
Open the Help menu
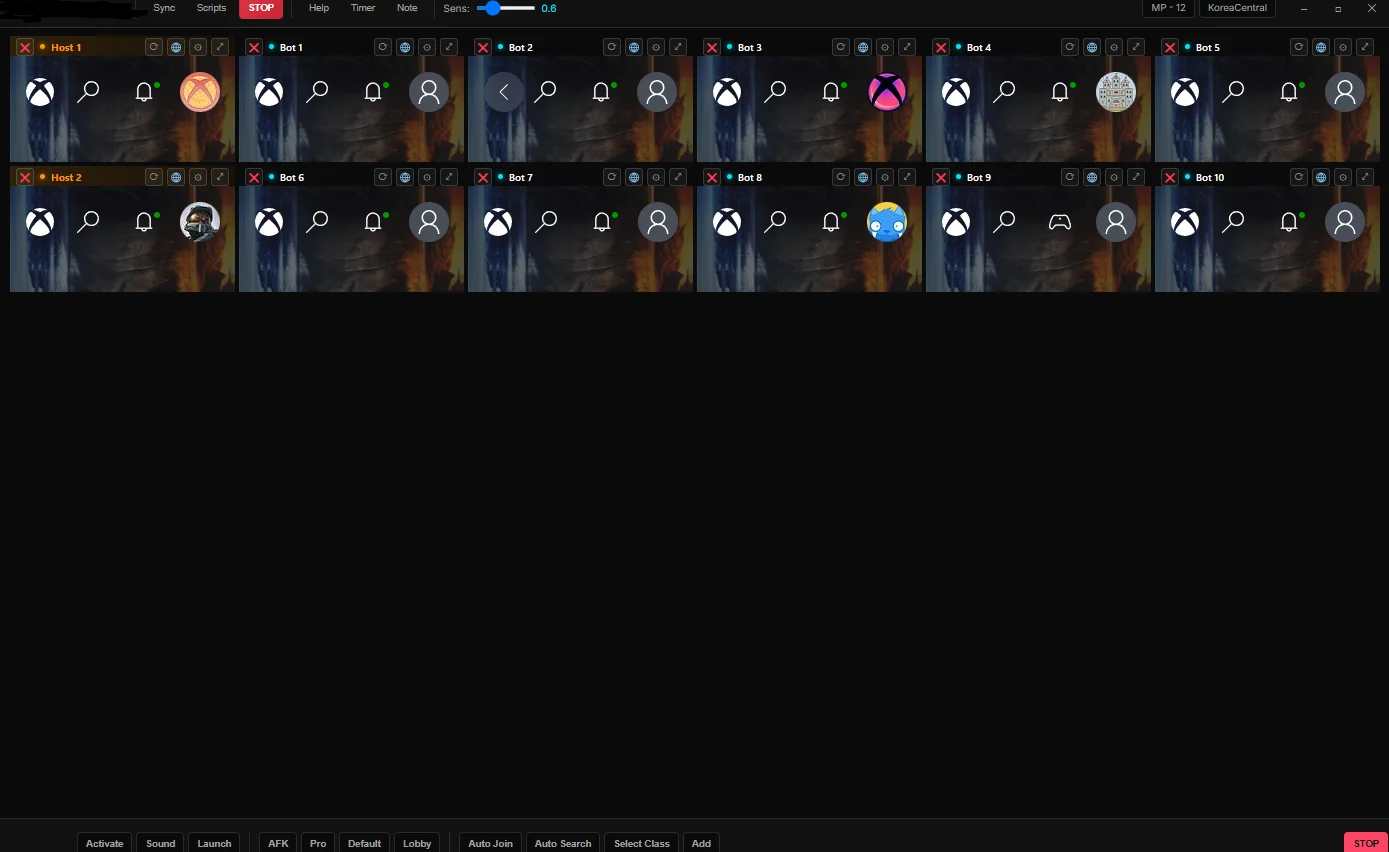(319, 8)
